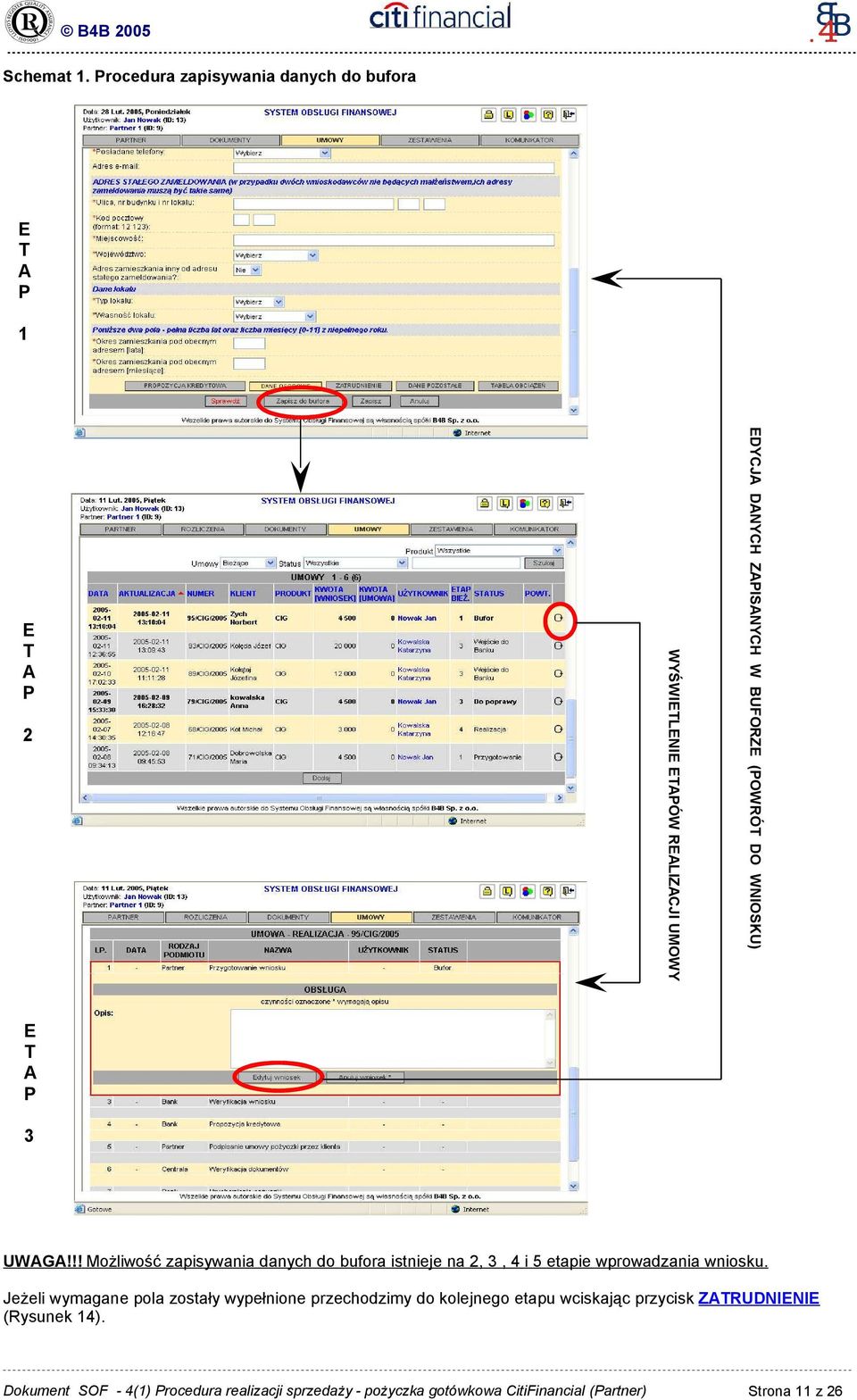
Task: Click in the Adres e-mail input field
Action: [x=394, y=167]
